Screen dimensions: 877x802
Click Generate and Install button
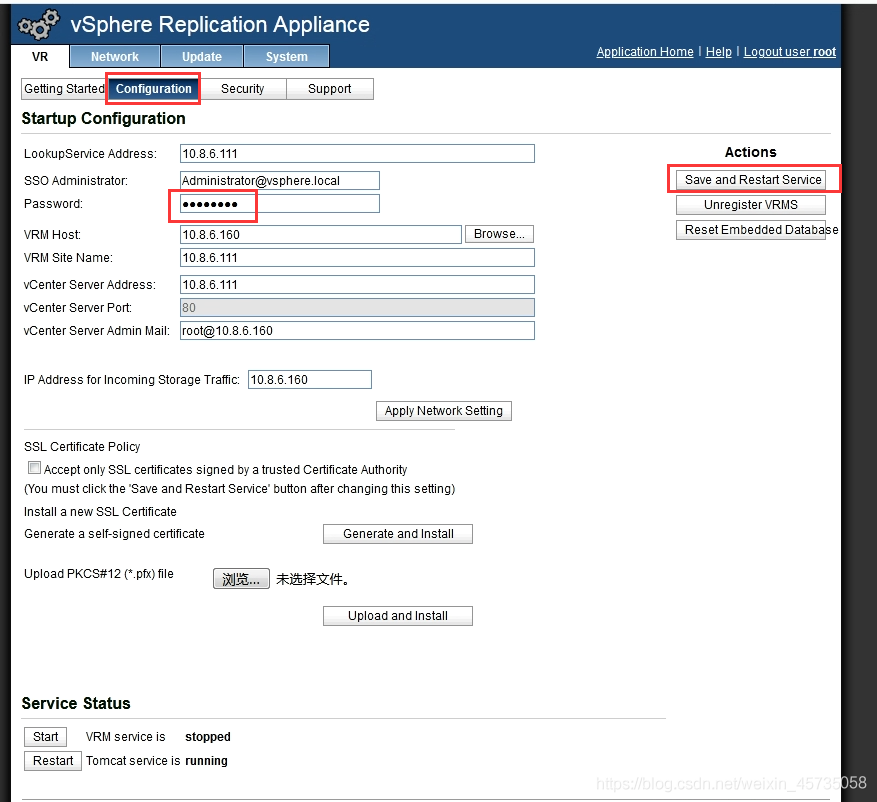(398, 534)
